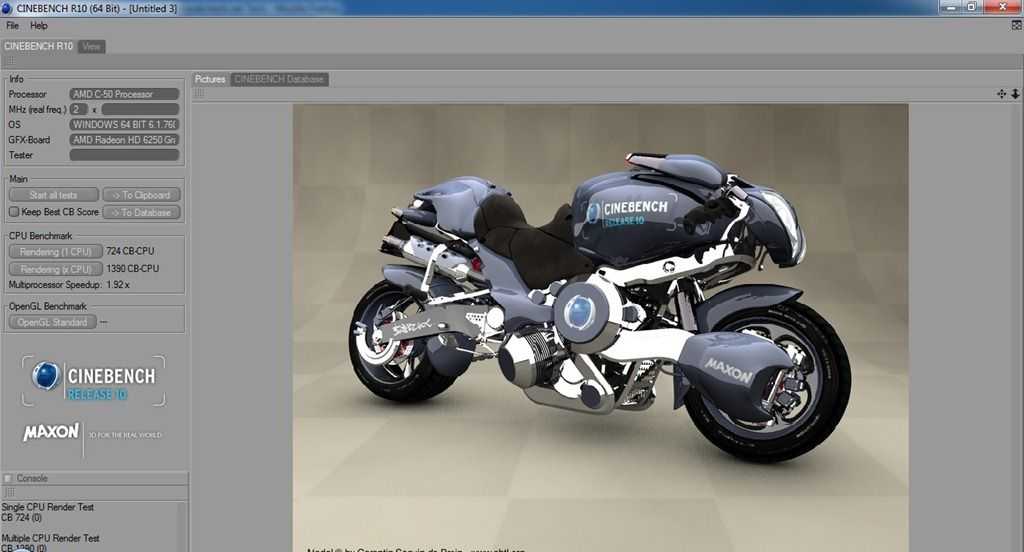
Task: Select the CINEBENCH R10 tab
Action: (x=39, y=46)
